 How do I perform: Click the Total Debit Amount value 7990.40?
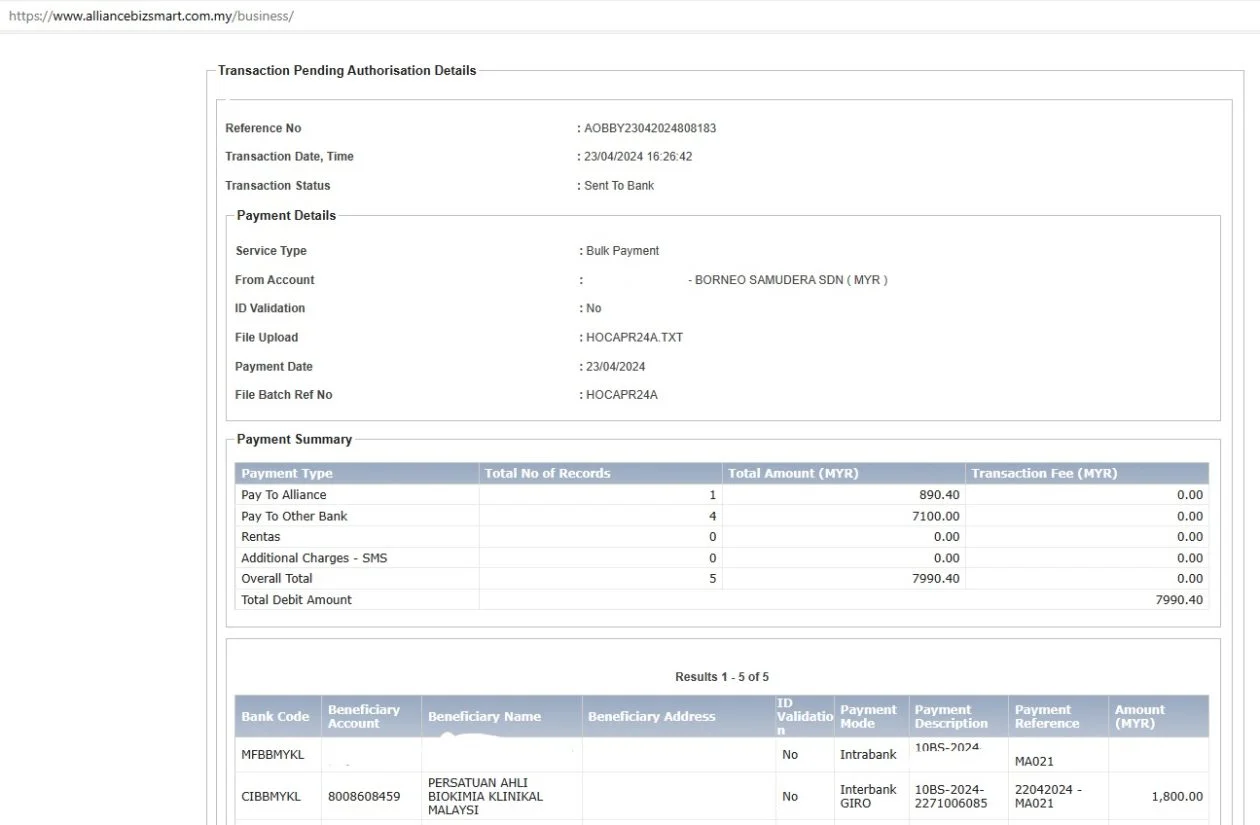[x=1179, y=600]
